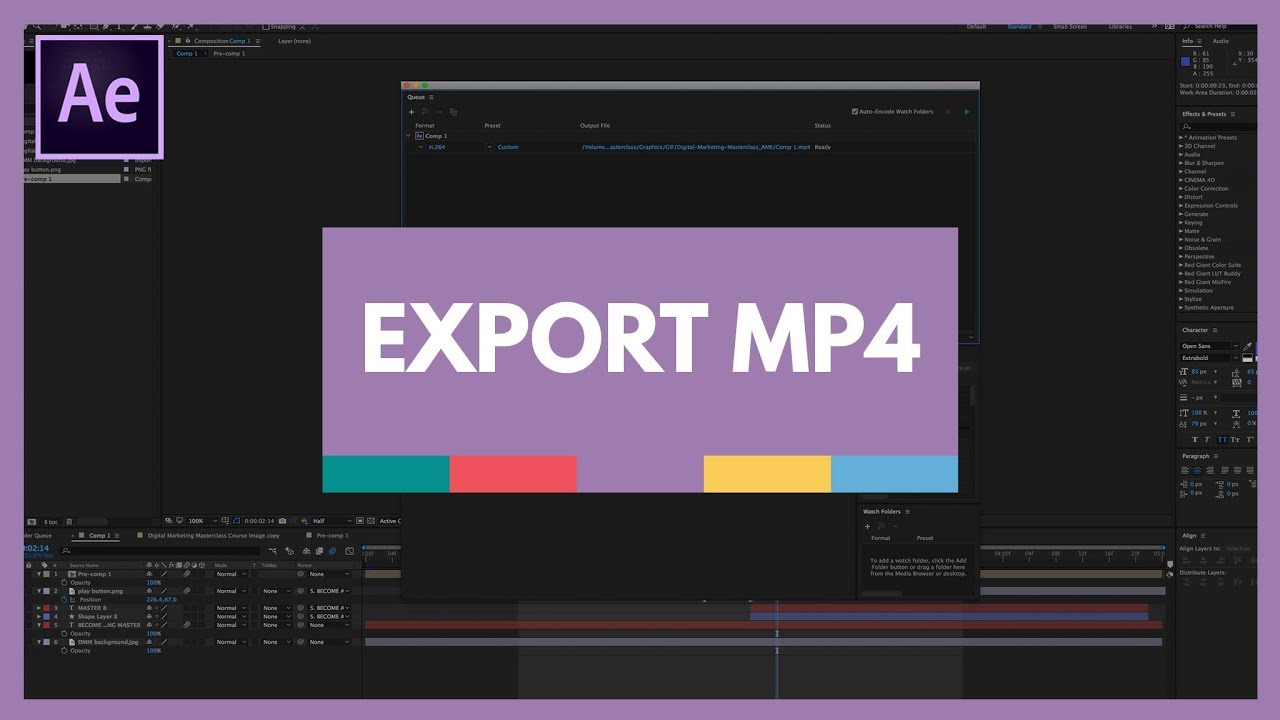Viewport: 1280px width, 720px height.
Task: Click the 8 bpc color depth button
Action: click(x=51, y=521)
